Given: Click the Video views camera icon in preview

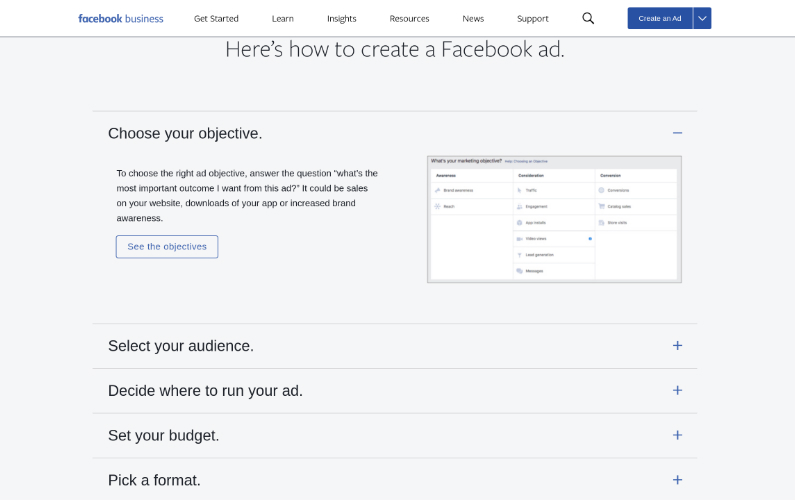Looking at the screenshot, I should 519,239.
